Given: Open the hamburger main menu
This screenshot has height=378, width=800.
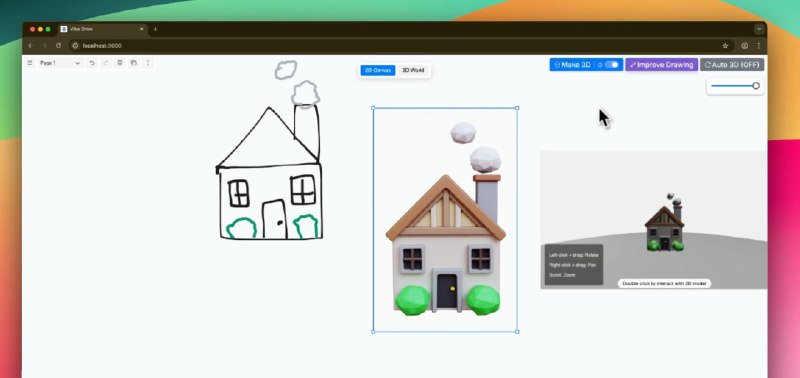Looking at the screenshot, I should click(x=30, y=63).
